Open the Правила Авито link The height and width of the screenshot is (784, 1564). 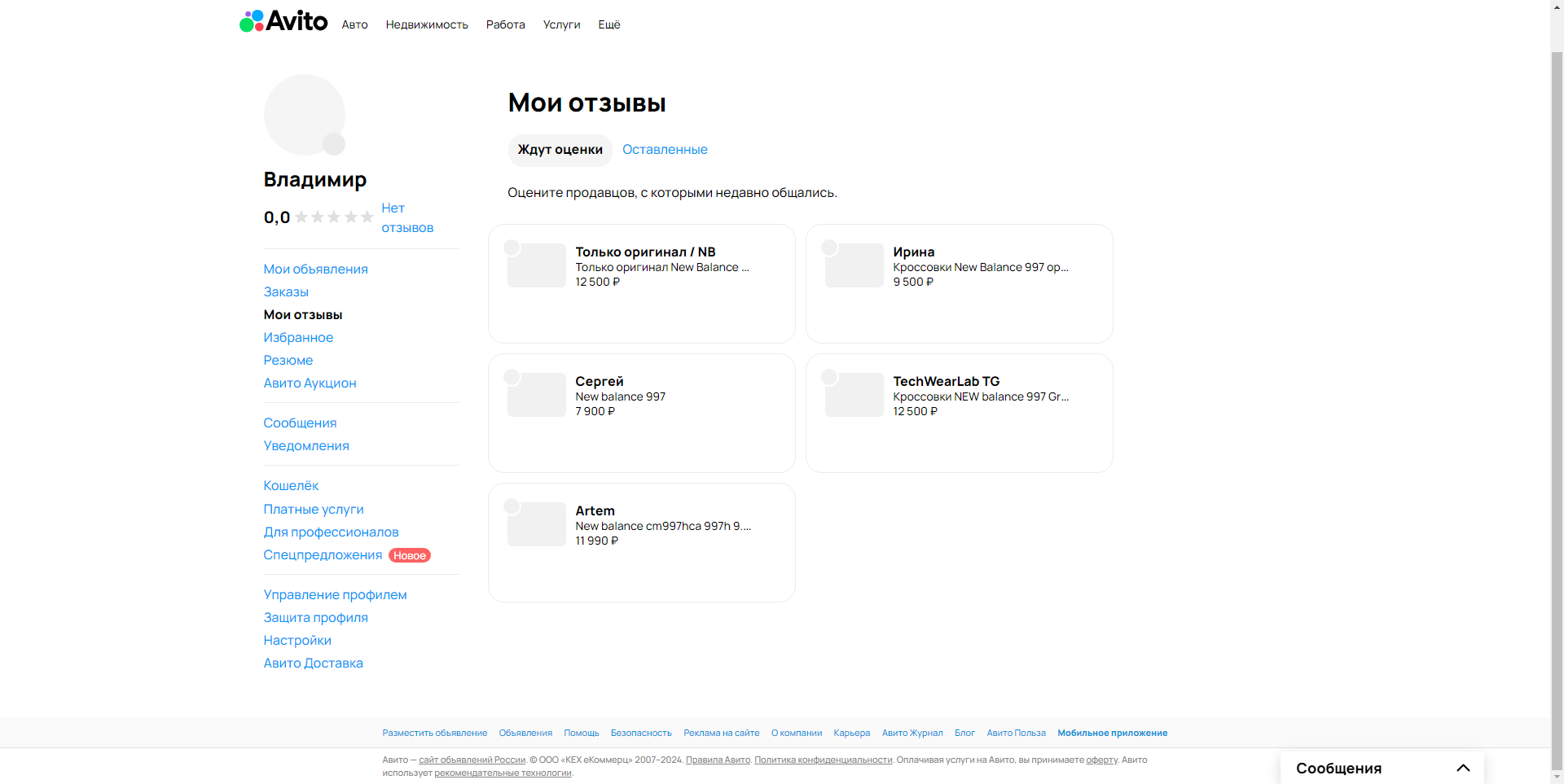718,760
